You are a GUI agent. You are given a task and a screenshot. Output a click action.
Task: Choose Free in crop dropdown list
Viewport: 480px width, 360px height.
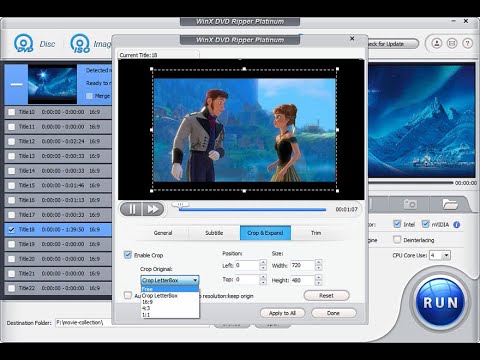point(170,289)
